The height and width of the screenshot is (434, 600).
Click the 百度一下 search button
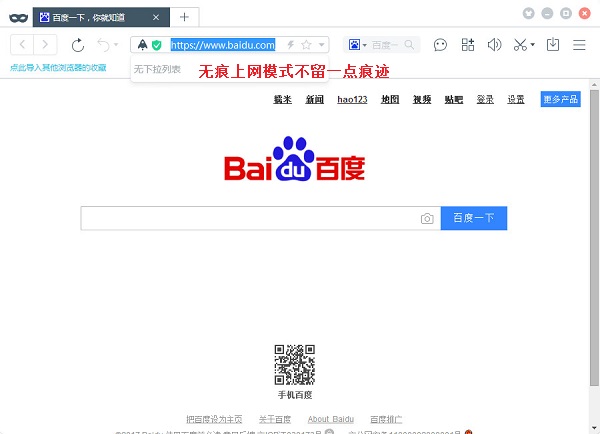[x=474, y=218]
